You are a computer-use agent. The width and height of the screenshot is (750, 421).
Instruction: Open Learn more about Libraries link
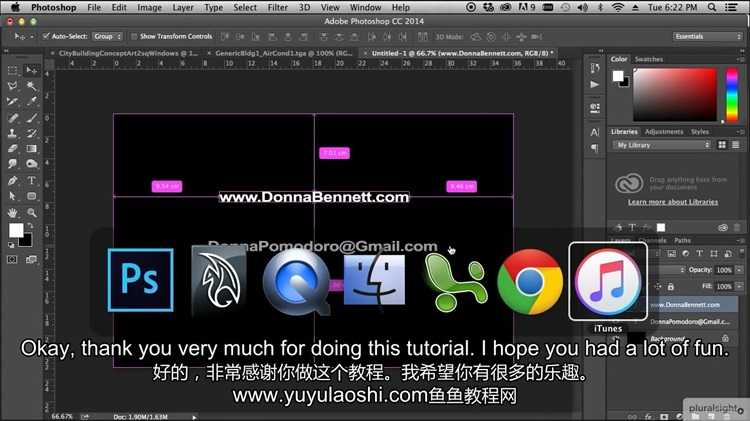pos(673,202)
